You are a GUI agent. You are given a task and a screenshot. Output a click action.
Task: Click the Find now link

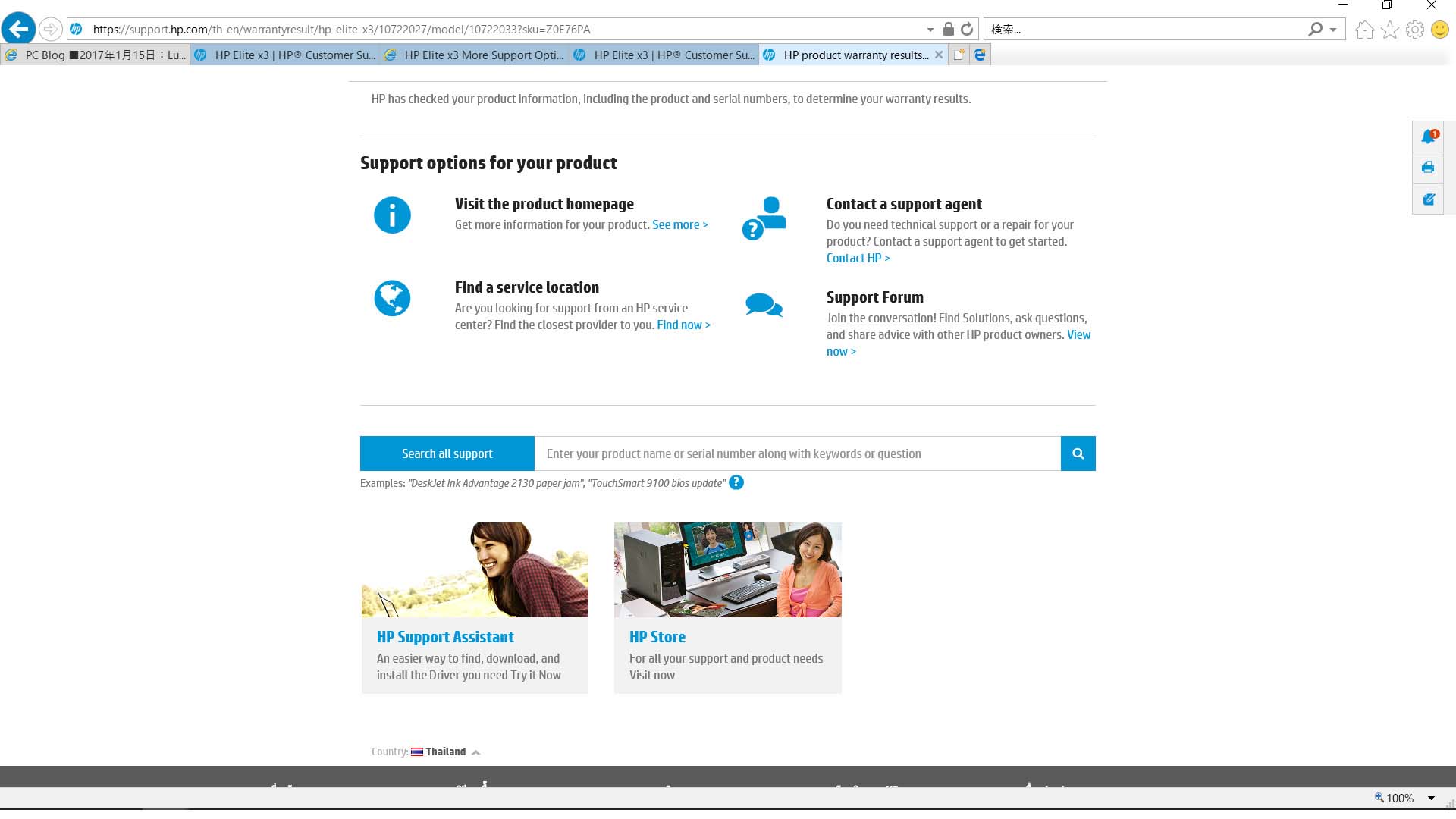coord(683,325)
